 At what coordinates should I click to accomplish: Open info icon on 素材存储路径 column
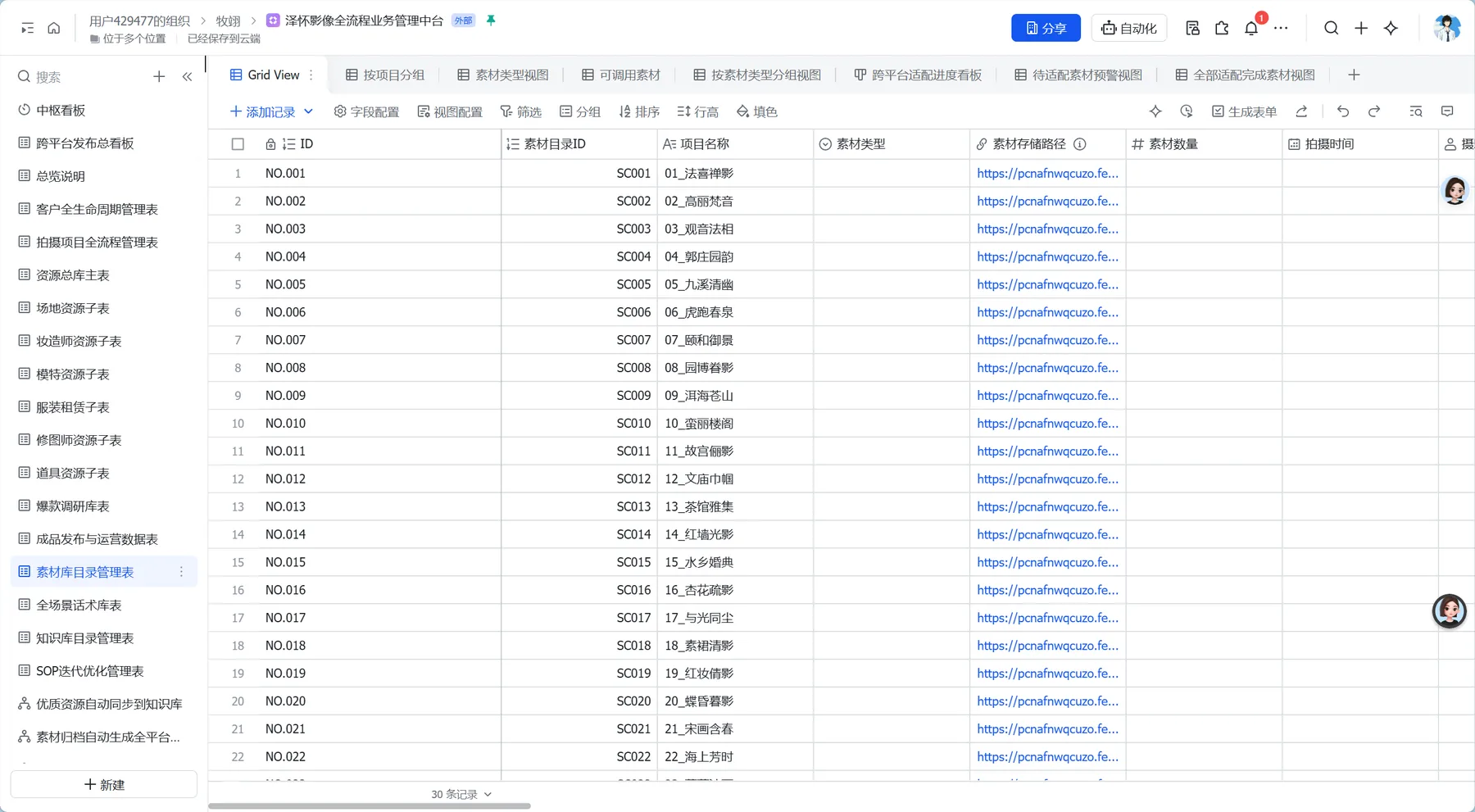click(x=1080, y=144)
